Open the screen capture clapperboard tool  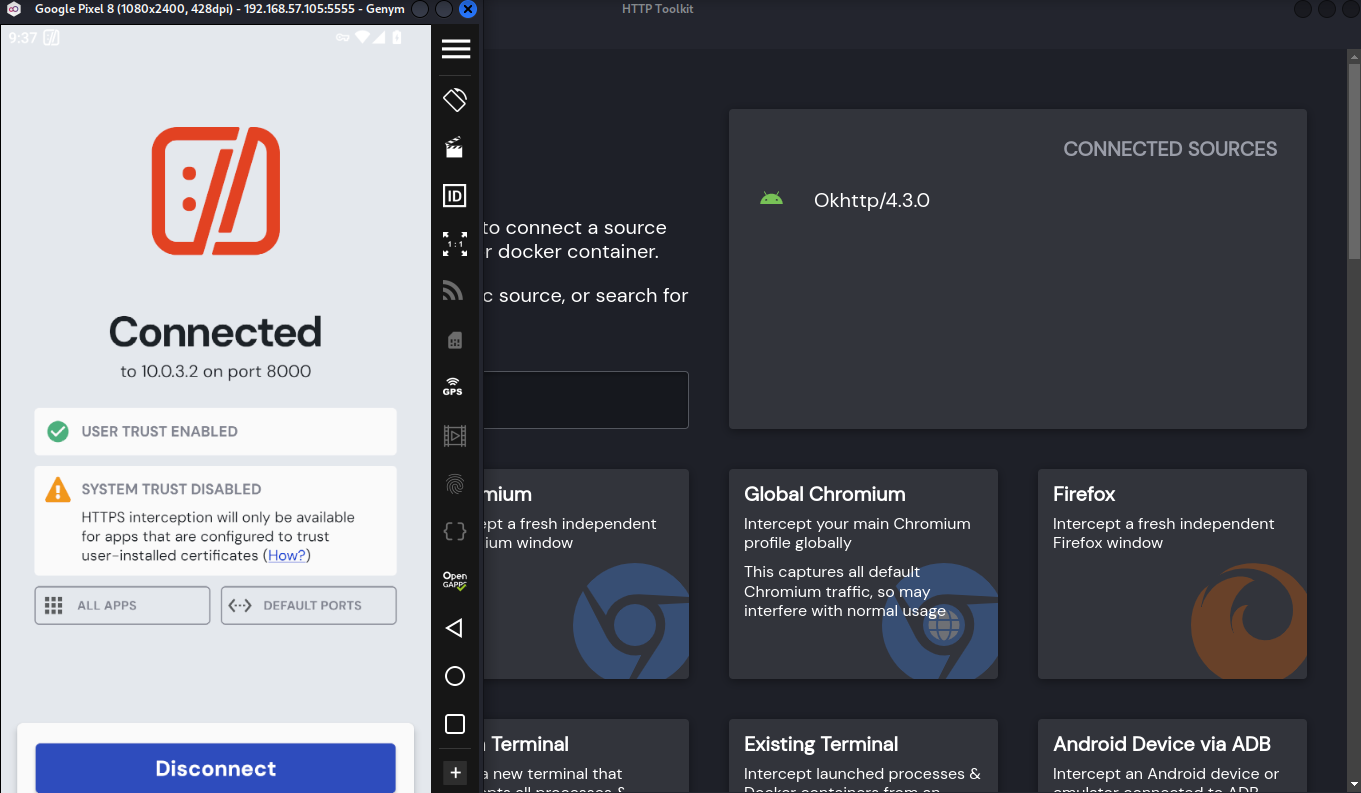tap(455, 148)
